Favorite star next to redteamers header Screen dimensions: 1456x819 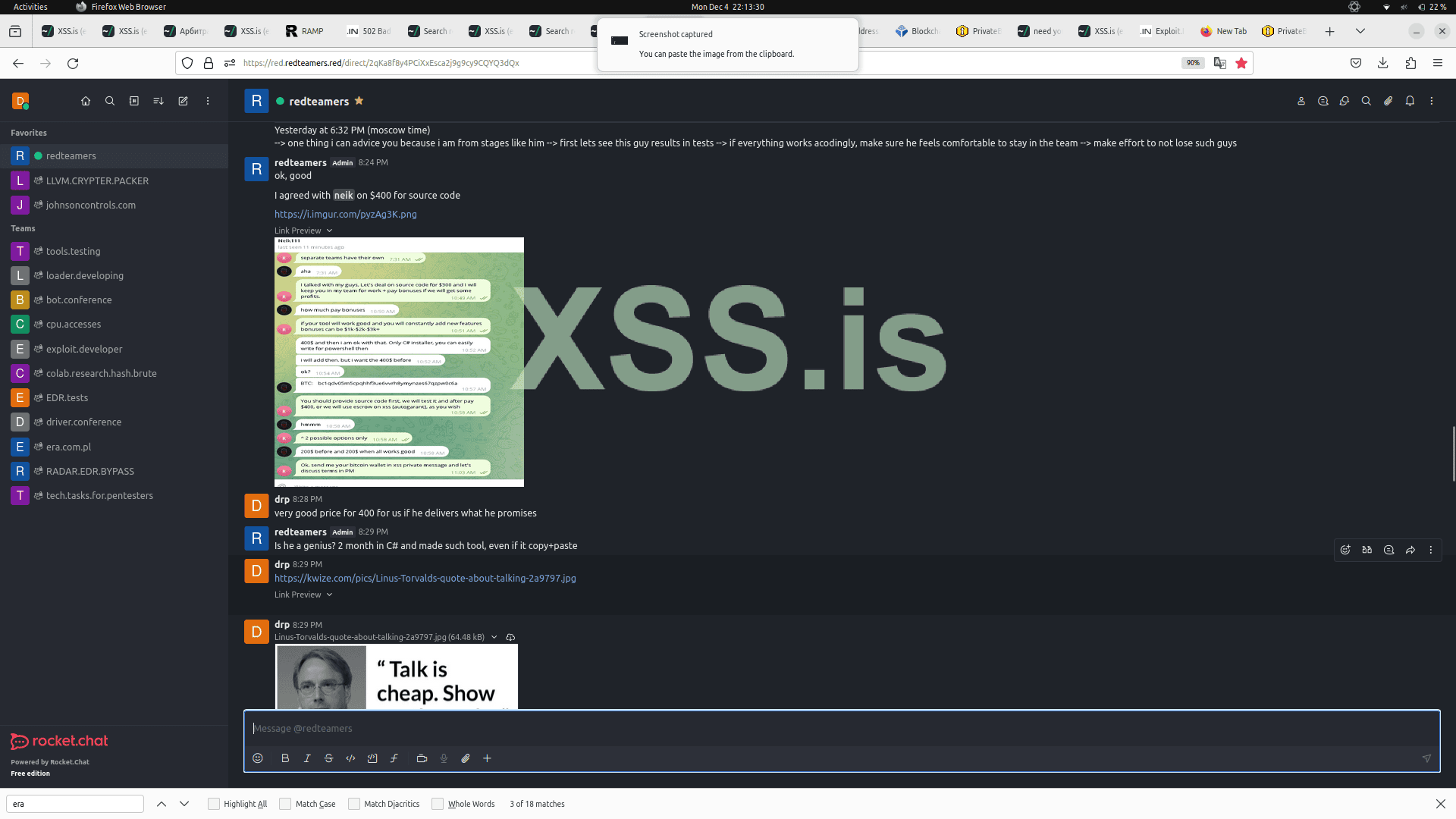click(359, 101)
